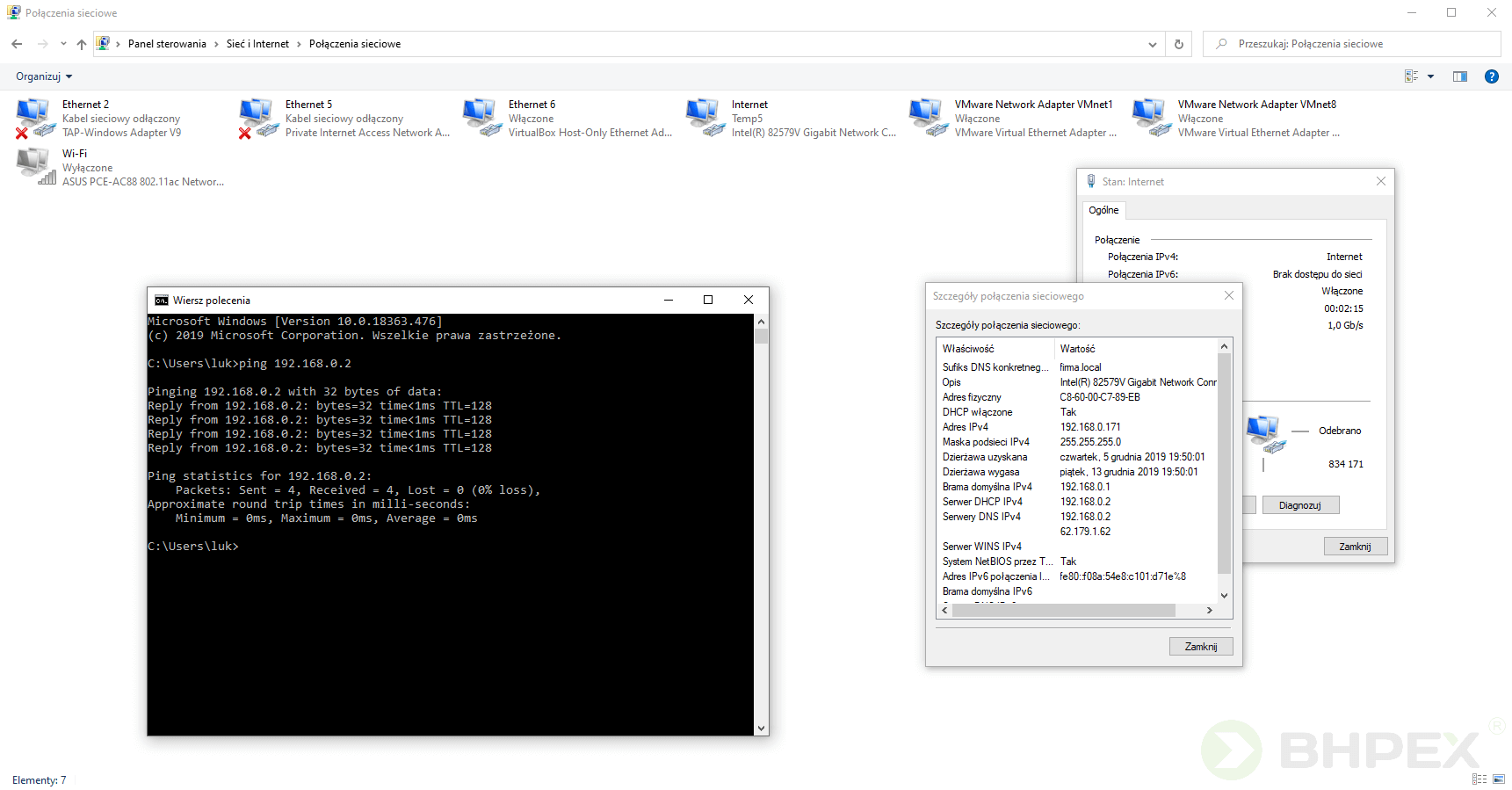Select the Adres IPv4 row
The height and width of the screenshot is (790, 1512).
pos(1077,427)
